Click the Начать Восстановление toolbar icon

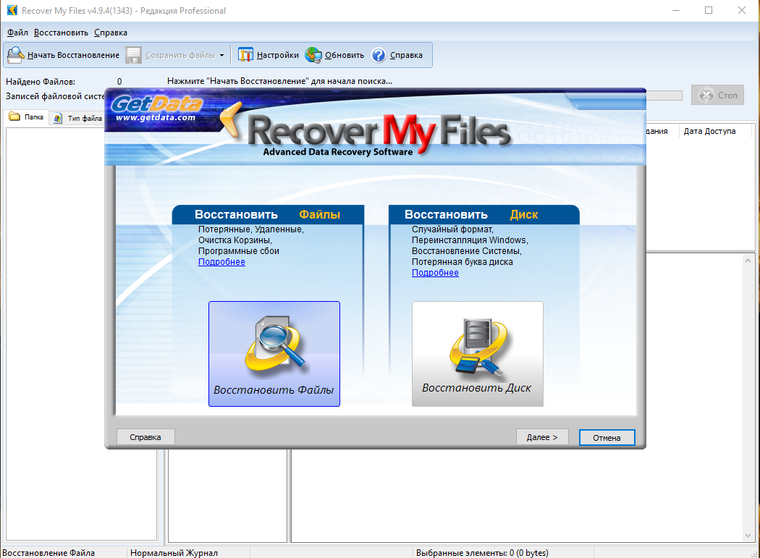point(16,55)
